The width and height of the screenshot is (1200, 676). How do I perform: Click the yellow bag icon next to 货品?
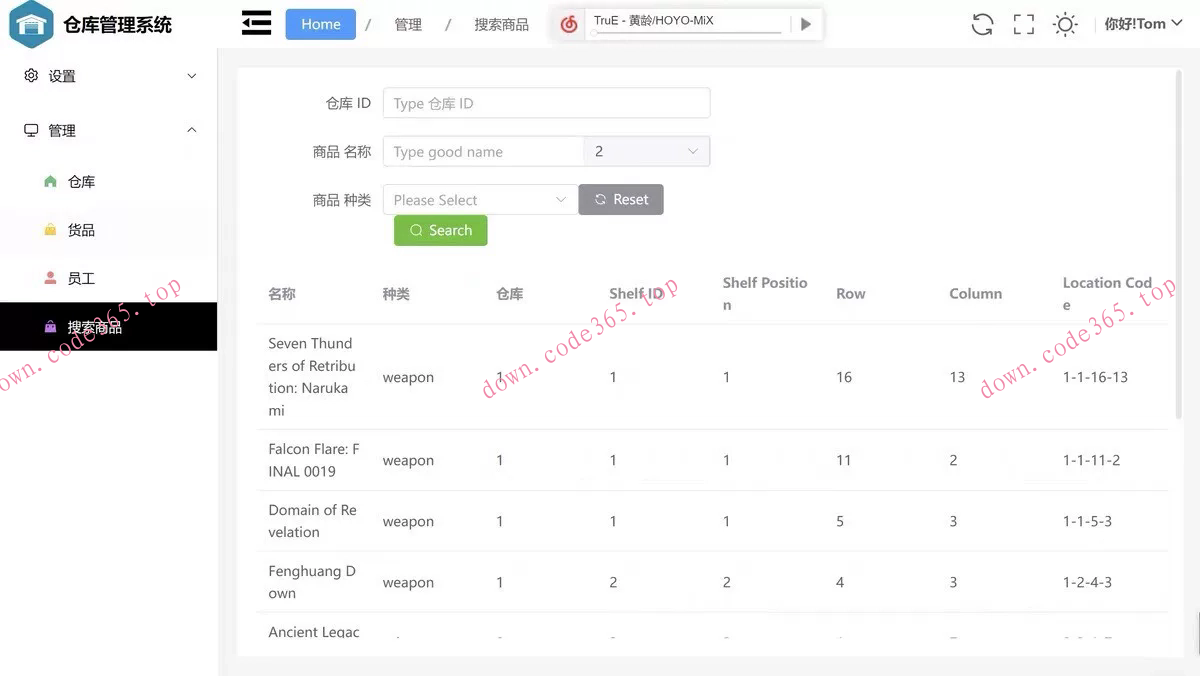pyautogui.click(x=48, y=229)
